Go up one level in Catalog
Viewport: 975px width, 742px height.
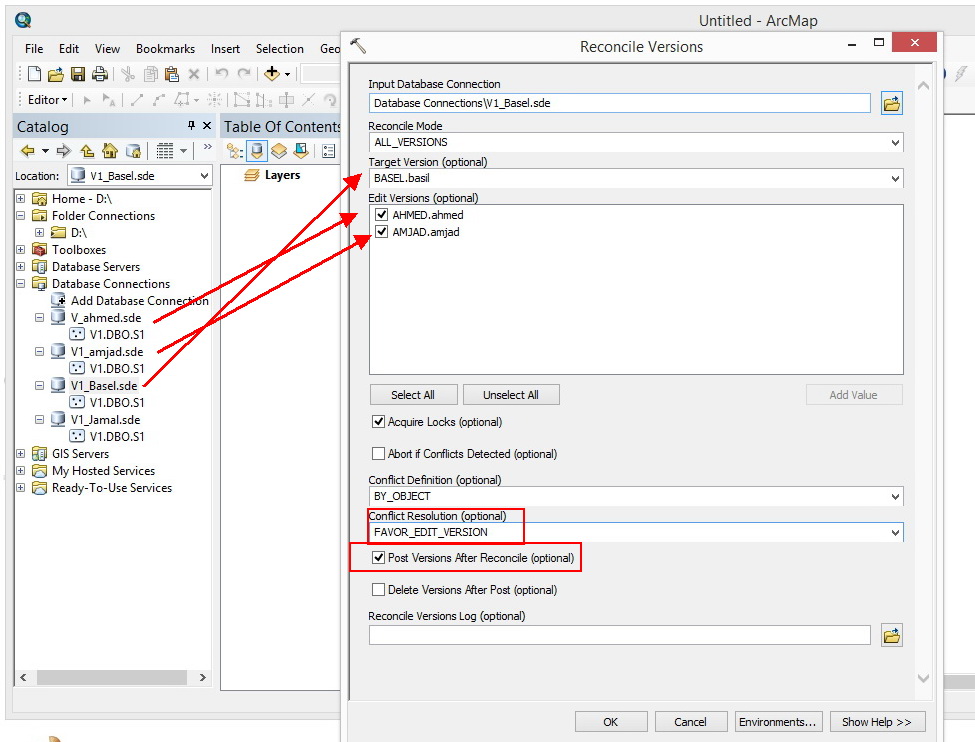pyautogui.click(x=87, y=151)
